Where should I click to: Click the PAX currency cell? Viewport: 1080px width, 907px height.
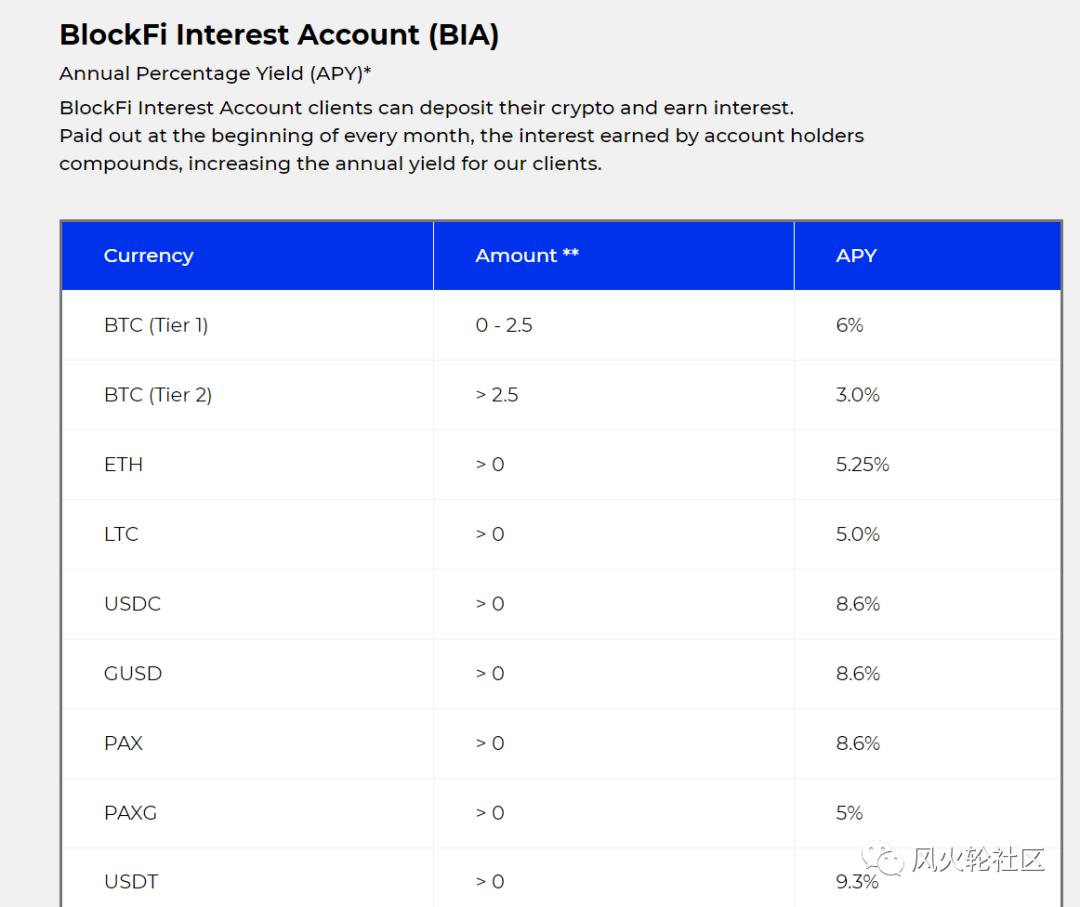click(x=123, y=743)
